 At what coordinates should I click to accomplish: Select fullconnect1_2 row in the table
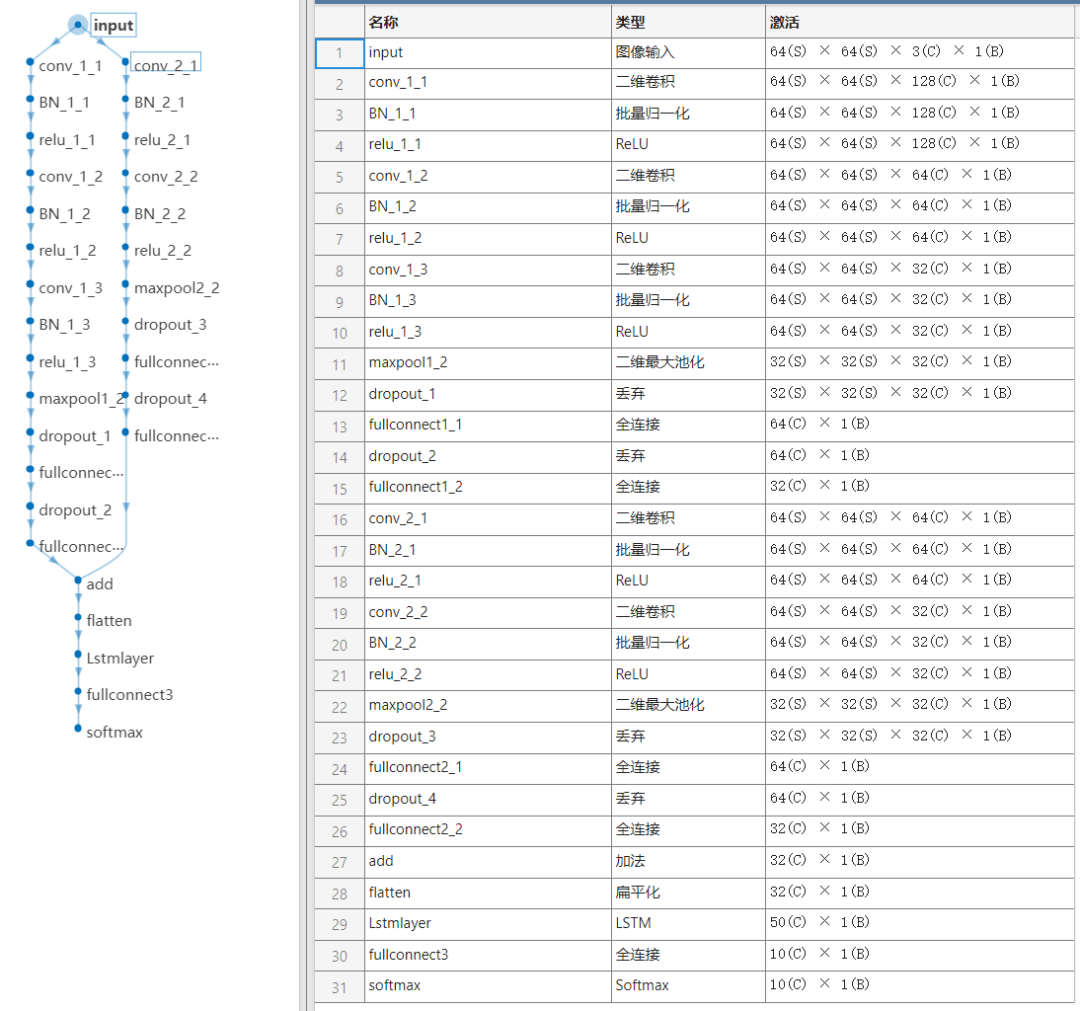point(694,488)
